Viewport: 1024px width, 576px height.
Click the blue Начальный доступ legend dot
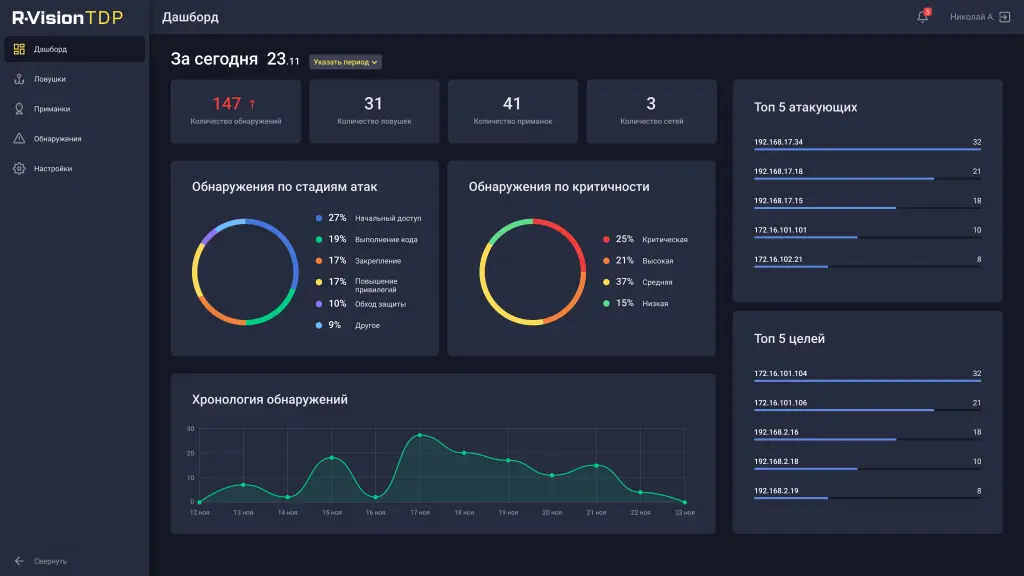319,218
